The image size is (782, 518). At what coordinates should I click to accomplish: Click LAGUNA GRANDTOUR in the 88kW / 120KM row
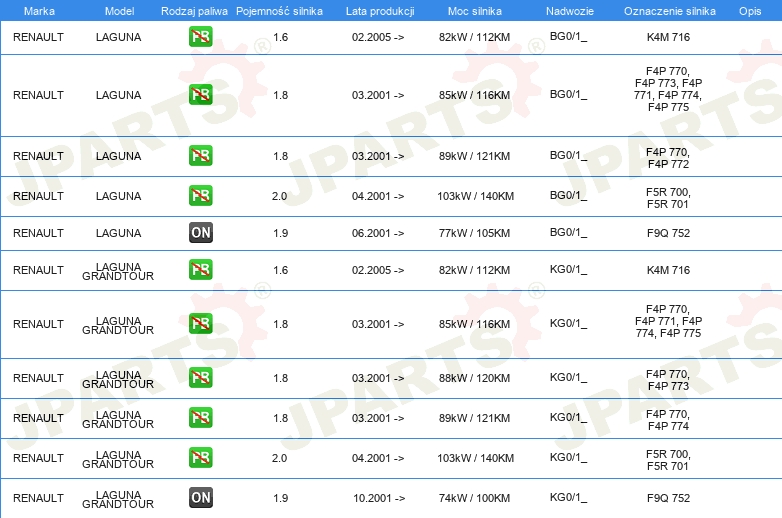[118, 379]
